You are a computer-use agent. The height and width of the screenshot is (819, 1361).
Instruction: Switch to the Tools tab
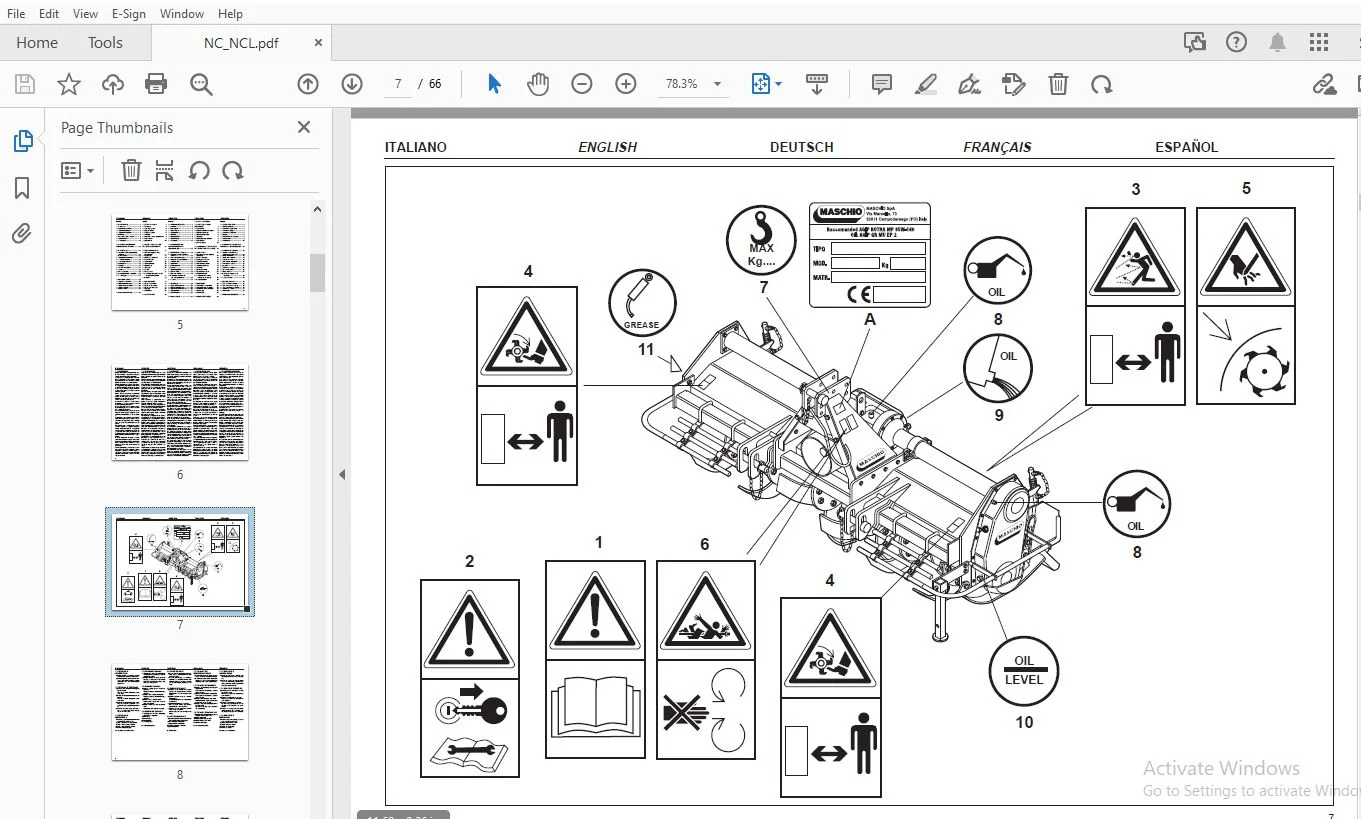(x=105, y=42)
